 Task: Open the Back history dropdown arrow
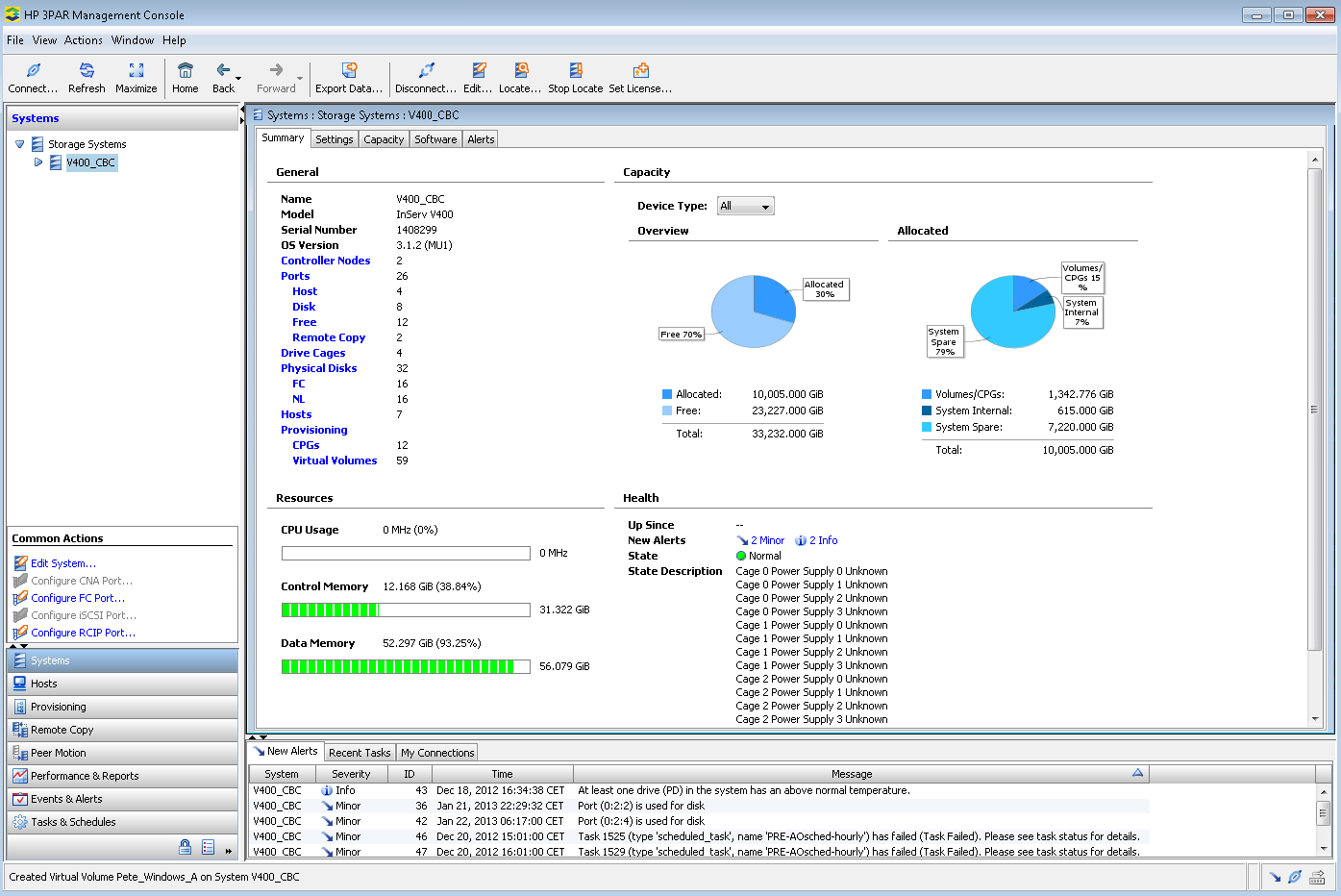pos(238,78)
